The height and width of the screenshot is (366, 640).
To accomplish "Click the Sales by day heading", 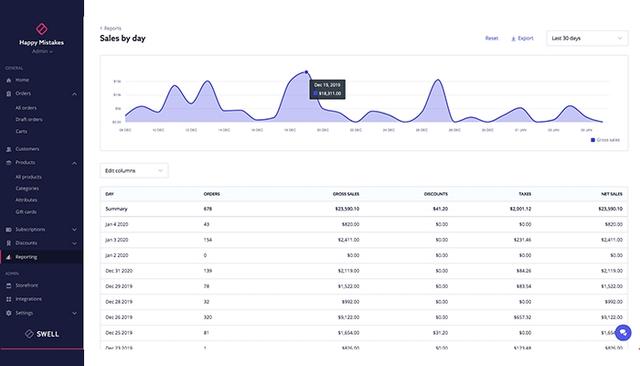I will [x=122, y=38].
